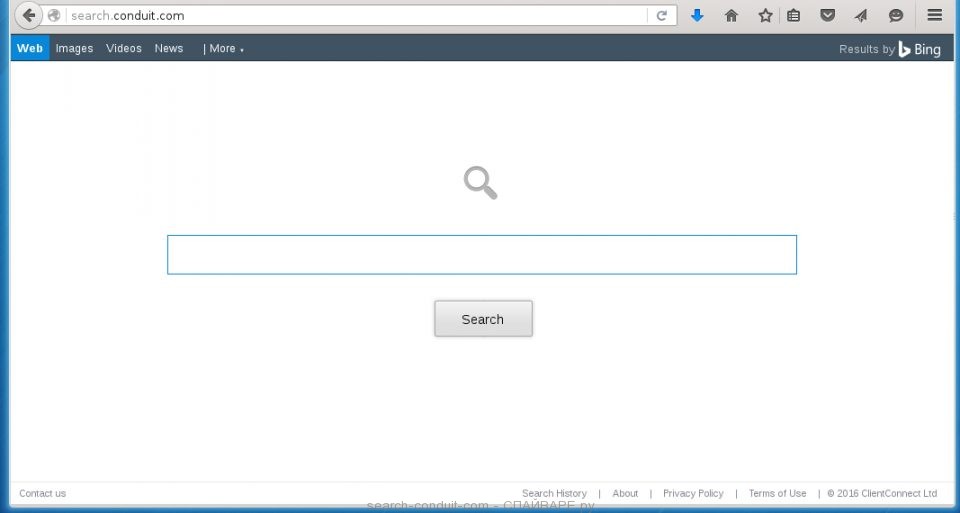Reload the page with the refresh icon
The width and height of the screenshot is (960, 513).
(x=661, y=16)
